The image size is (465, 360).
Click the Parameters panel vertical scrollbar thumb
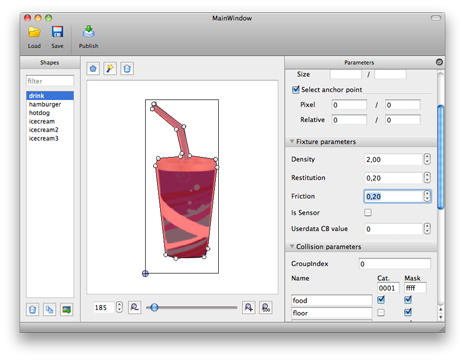(x=441, y=157)
